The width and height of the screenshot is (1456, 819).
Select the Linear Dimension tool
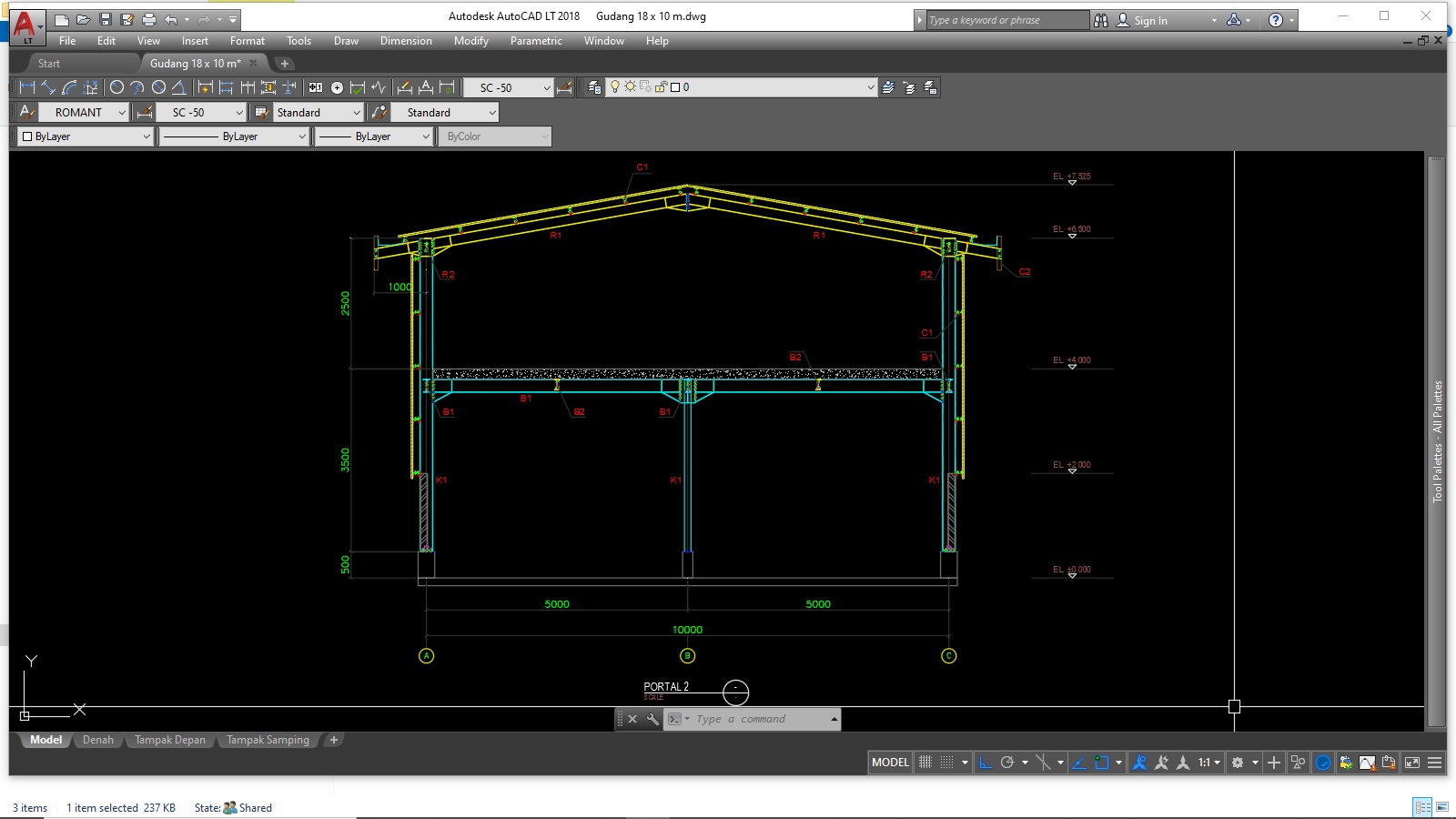point(29,87)
